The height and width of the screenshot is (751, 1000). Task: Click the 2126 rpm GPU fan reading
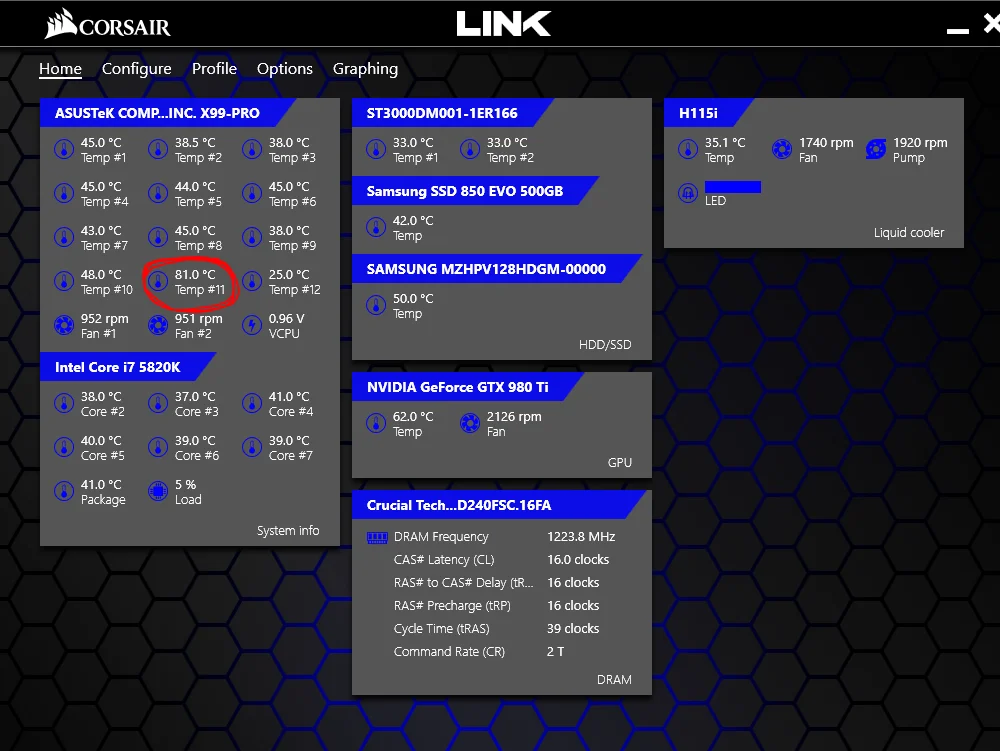(514, 424)
